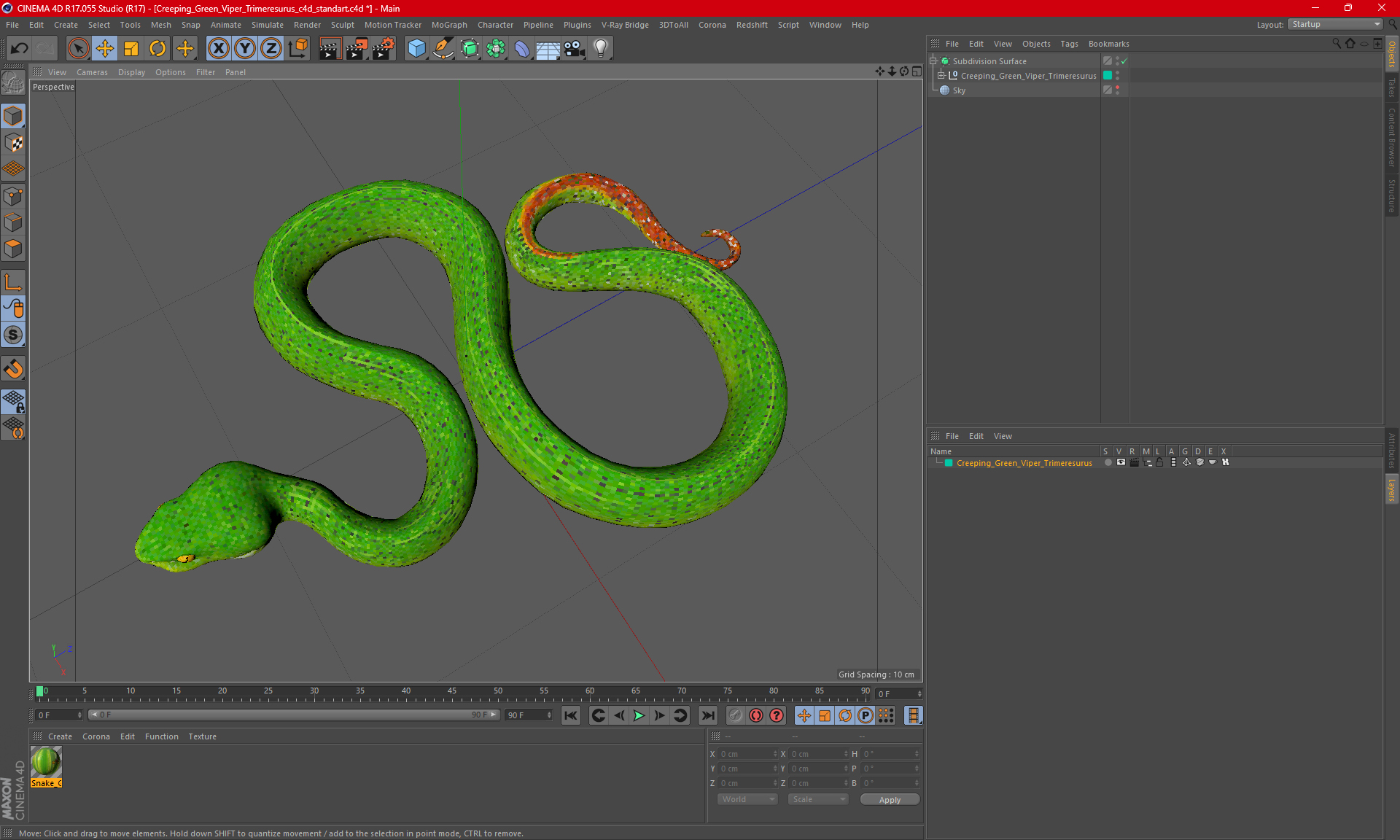Image resolution: width=1400 pixels, height=840 pixels.
Task: Activate the Rotate tool
Action: click(x=157, y=49)
